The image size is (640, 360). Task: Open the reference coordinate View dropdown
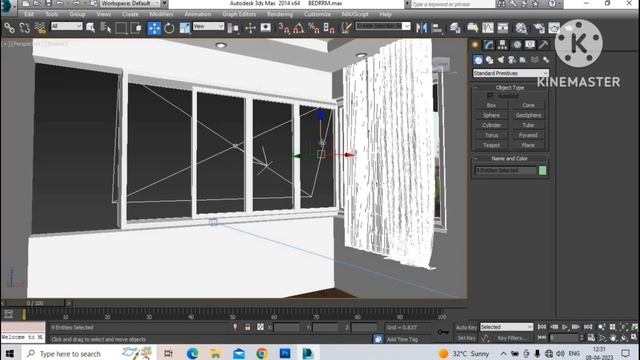208,26
